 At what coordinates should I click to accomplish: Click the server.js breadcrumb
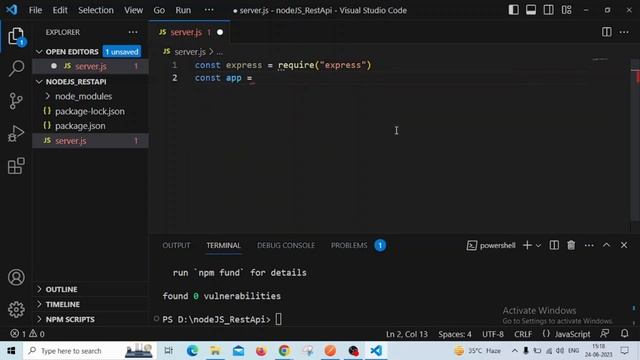tap(190, 52)
